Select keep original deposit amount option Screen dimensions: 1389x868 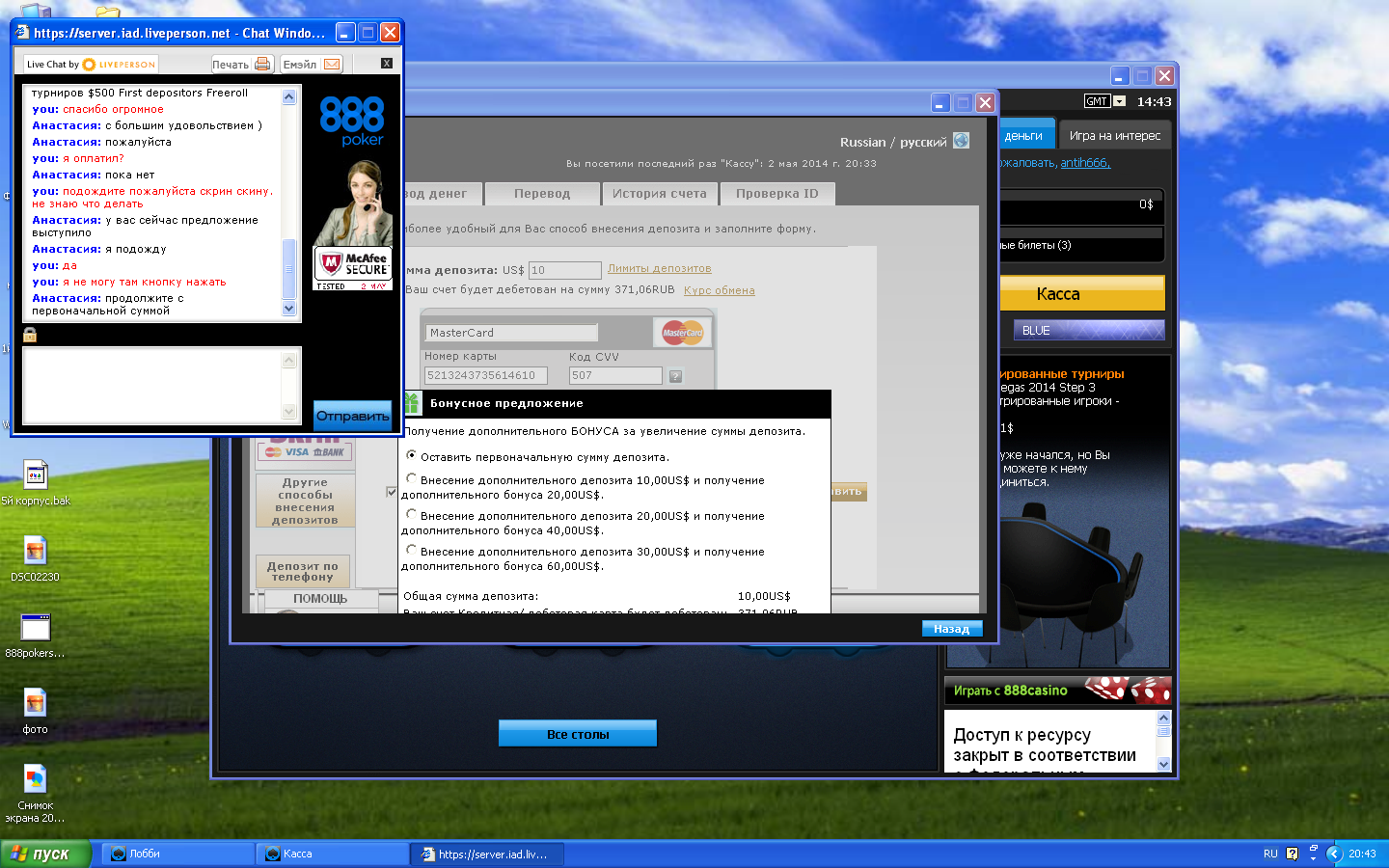point(412,455)
